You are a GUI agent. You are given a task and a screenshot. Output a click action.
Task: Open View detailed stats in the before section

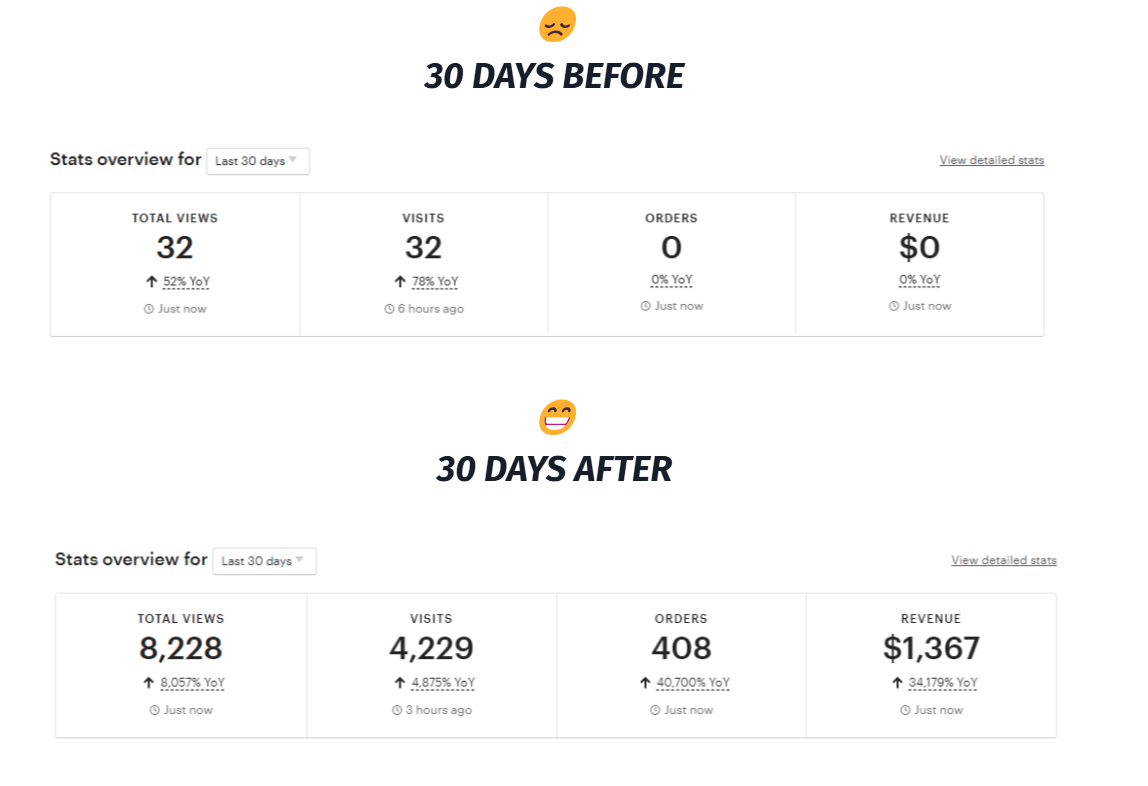991,160
